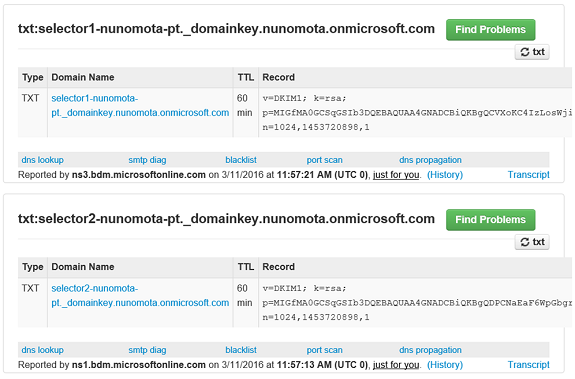This screenshot has height=379, width=575.
Task: Open Transcript for the selector2 lookup
Action: click(528, 365)
